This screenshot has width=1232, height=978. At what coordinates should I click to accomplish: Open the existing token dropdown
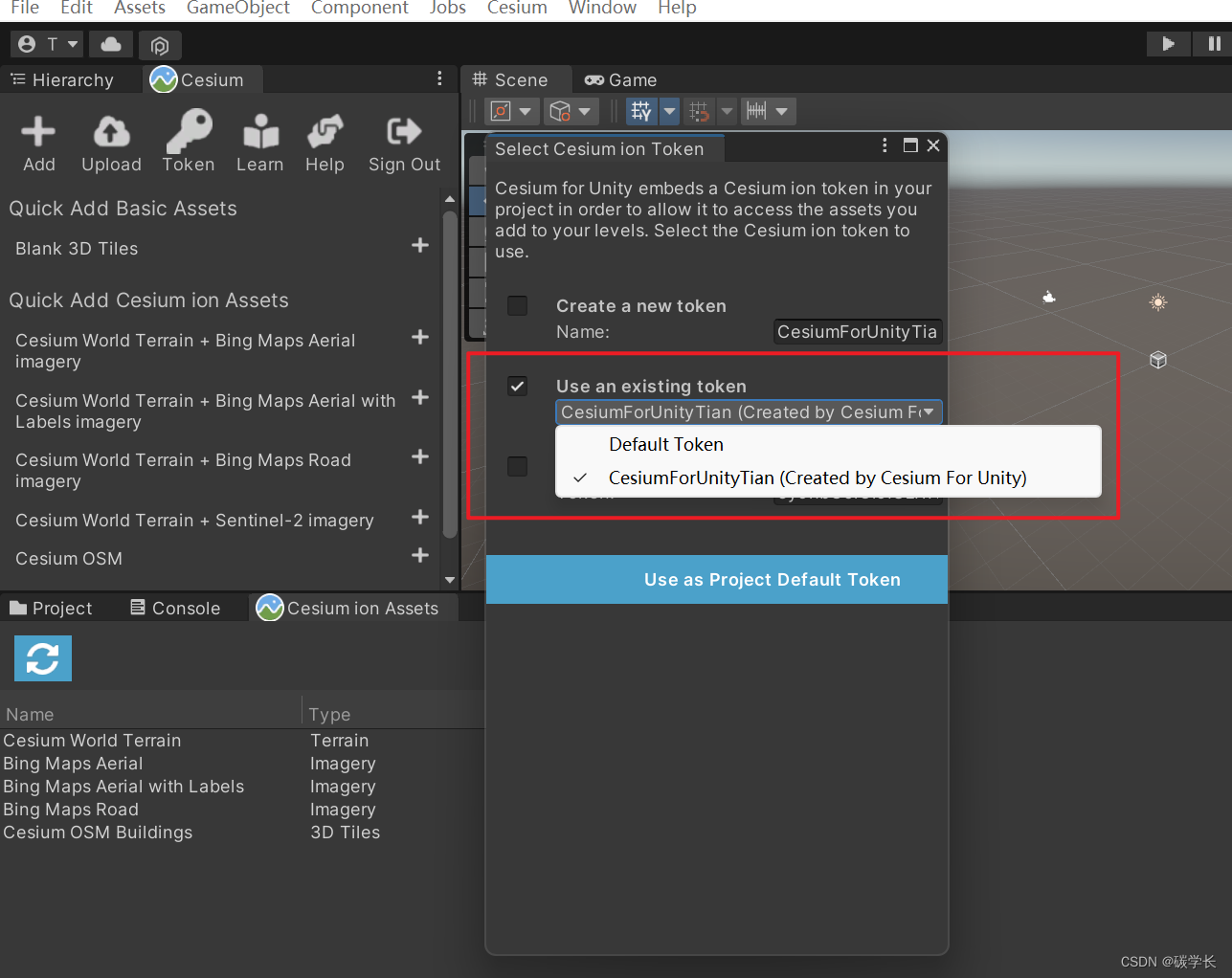tap(749, 412)
